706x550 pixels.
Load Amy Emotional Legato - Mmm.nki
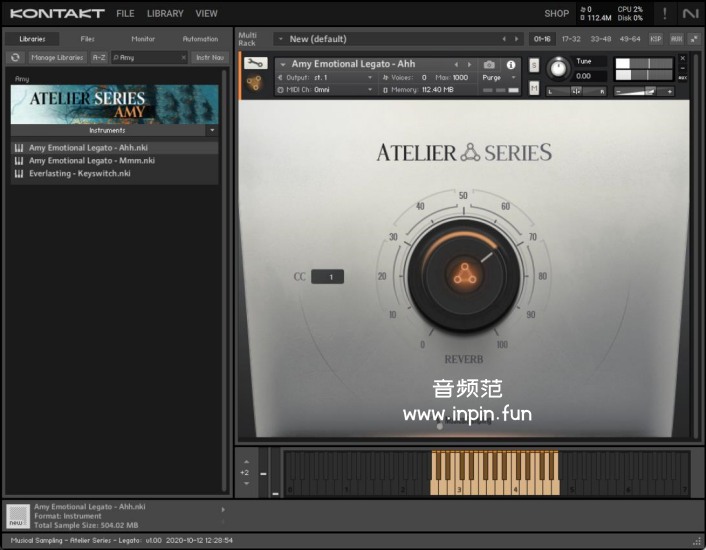pos(114,161)
